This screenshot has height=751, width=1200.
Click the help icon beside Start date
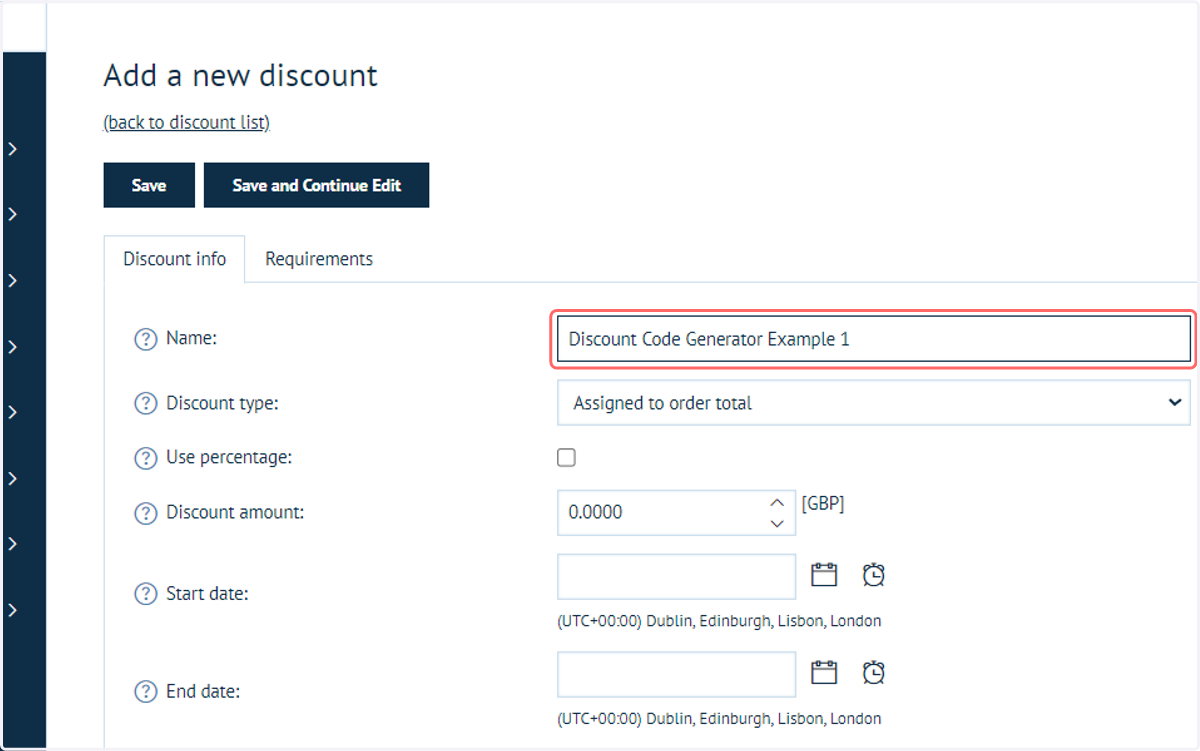146,594
